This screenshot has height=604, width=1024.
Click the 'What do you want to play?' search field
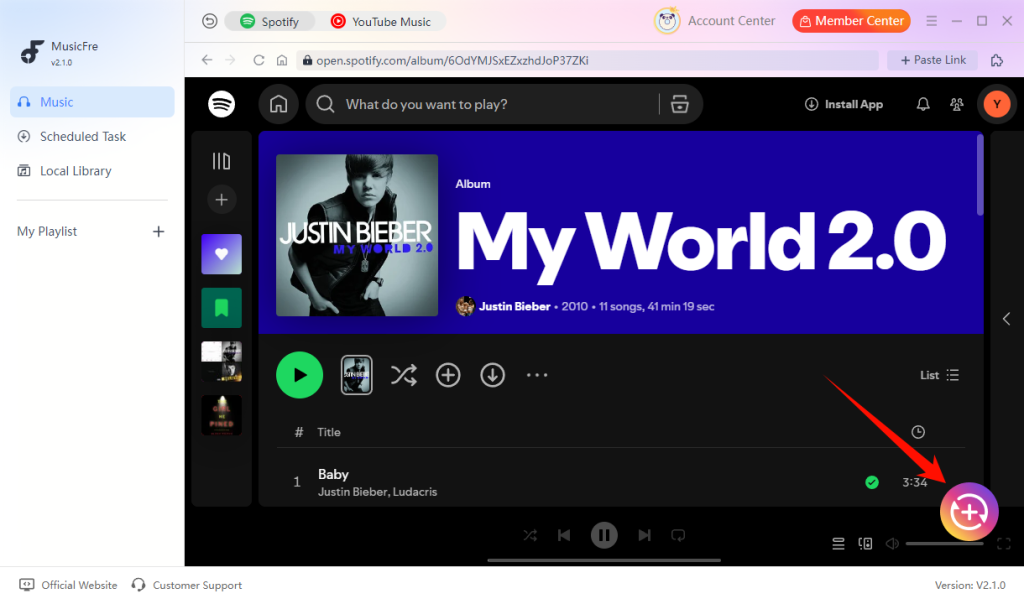click(x=483, y=104)
